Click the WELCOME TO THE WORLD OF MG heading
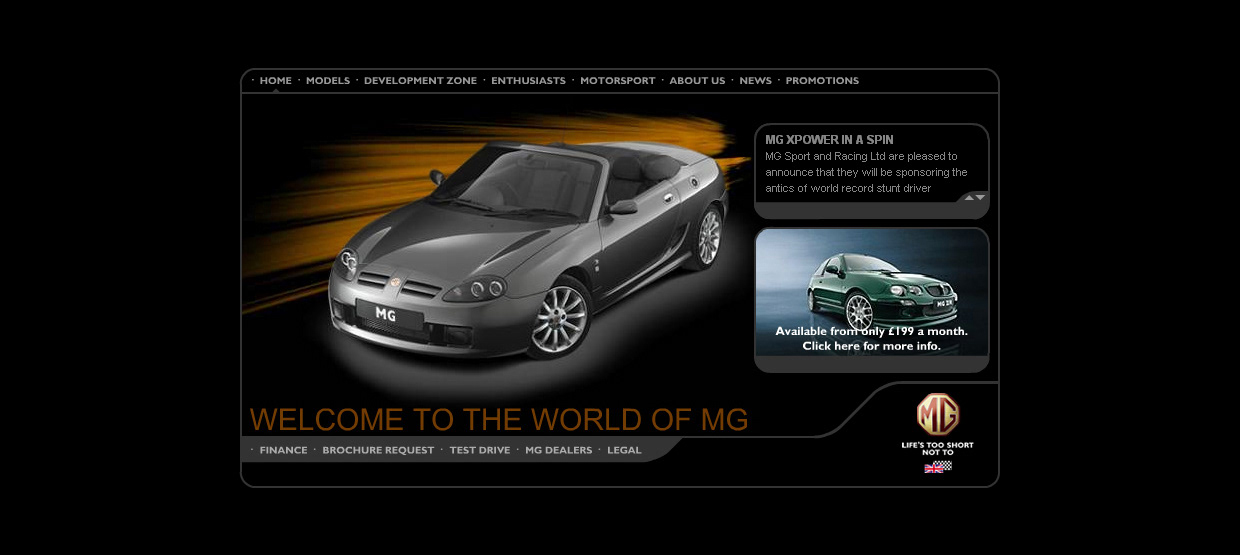Image resolution: width=1240 pixels, height=555 pixels. tap(499, 419)
